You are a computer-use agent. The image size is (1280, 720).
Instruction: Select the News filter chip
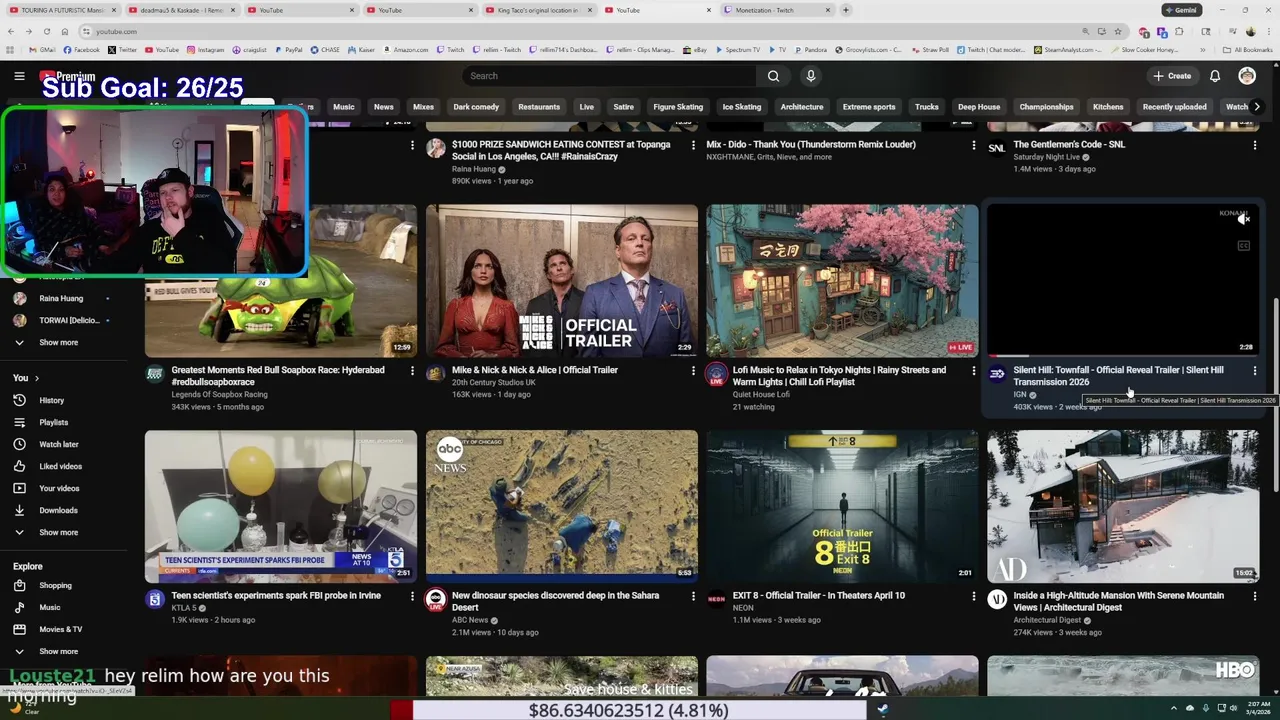[x=384, y=107]
